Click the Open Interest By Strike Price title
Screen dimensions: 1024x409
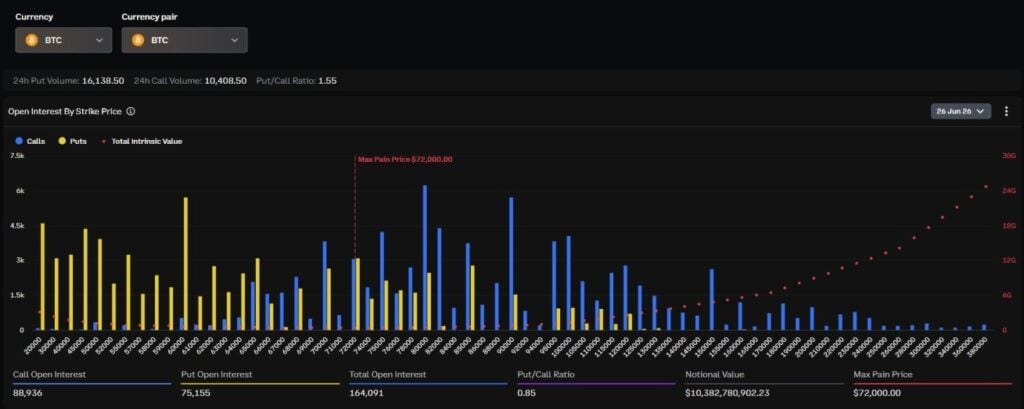[x=65, y=111]
